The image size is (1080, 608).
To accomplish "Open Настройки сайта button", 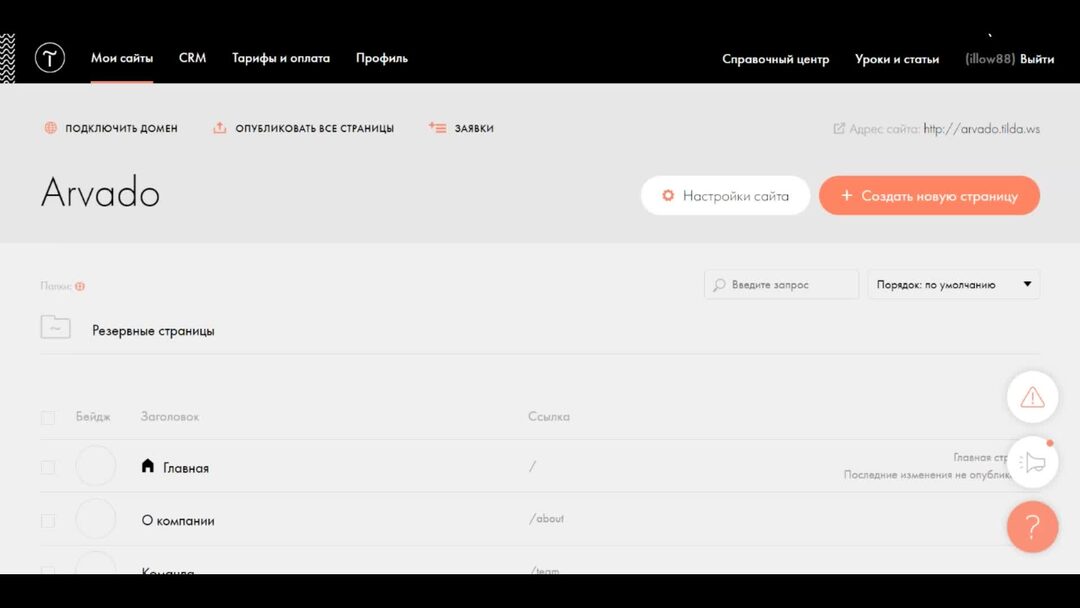I will [725, 196].
